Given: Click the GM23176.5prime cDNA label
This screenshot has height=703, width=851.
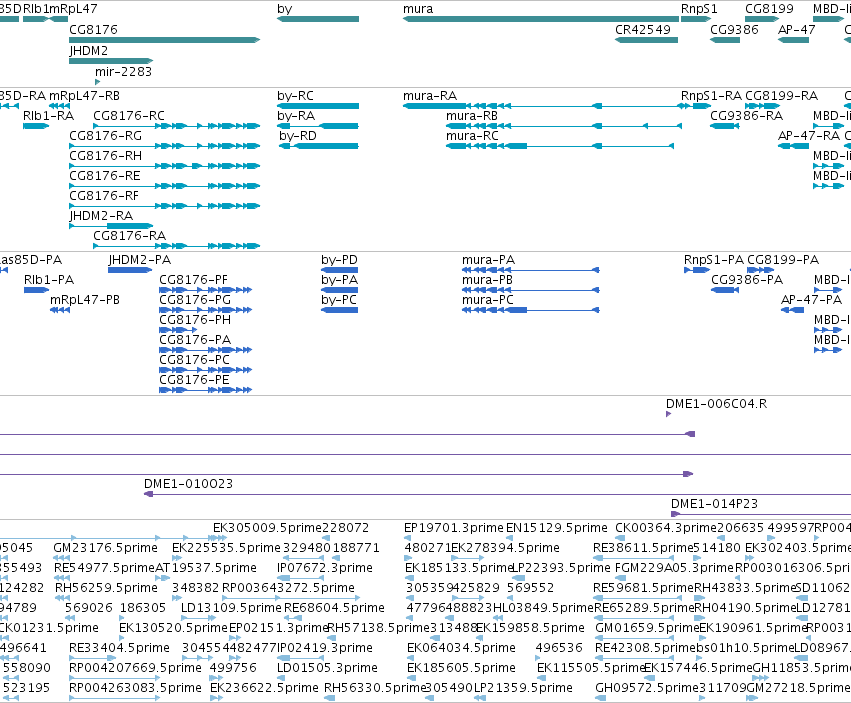Looking at the screenshot, I should tap(105, 548).
